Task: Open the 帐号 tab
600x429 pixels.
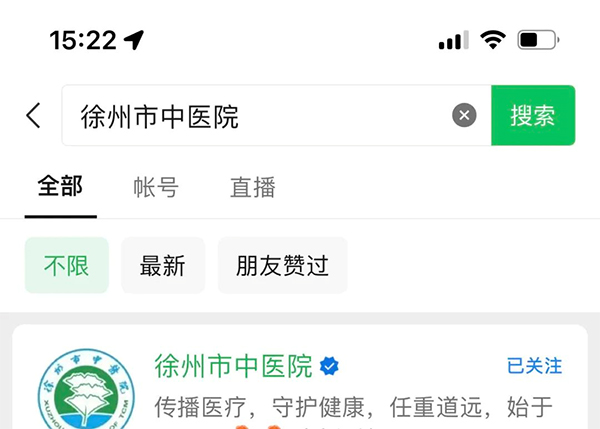Action: tap(156, 187)
